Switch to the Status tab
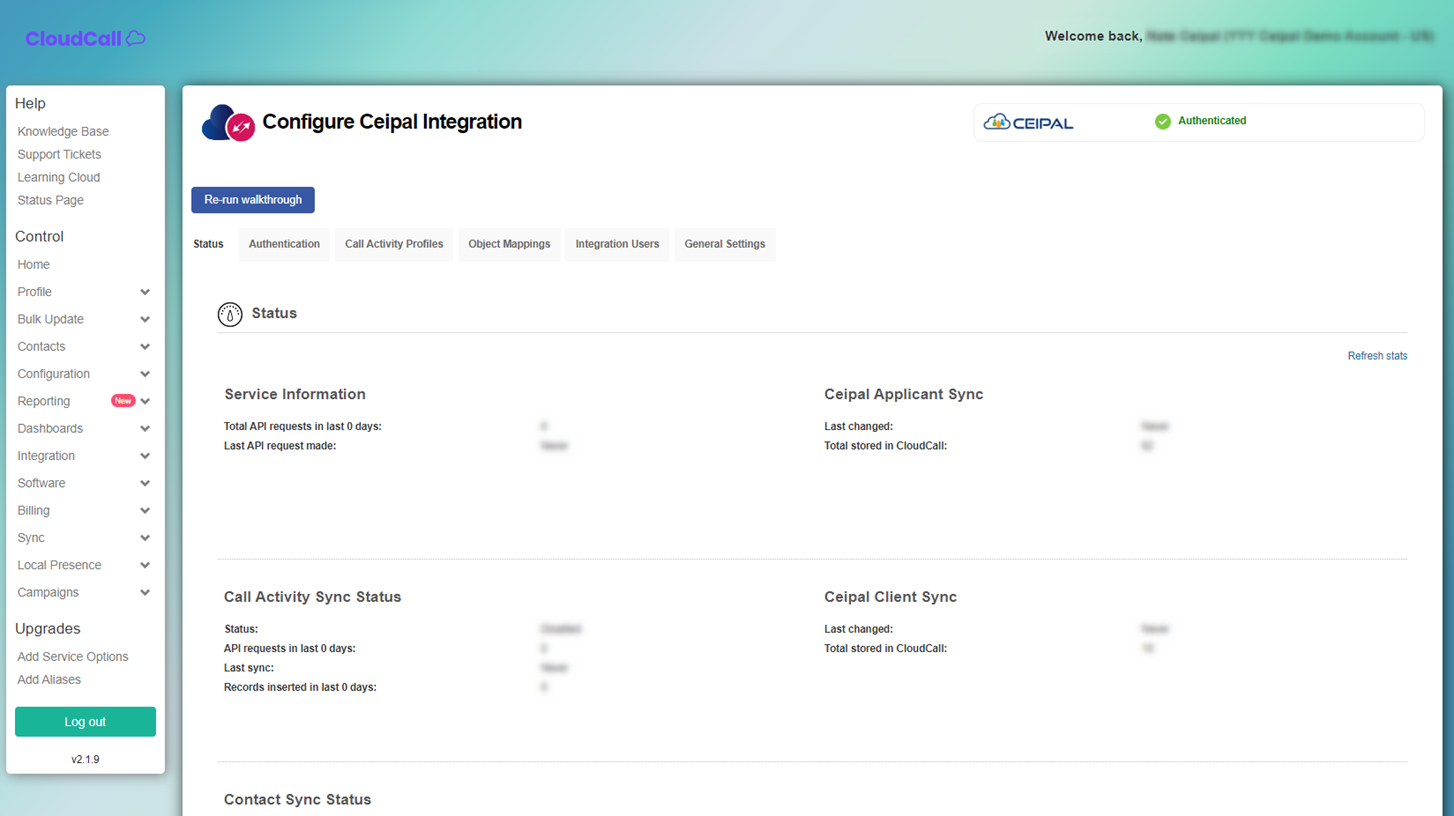The width and height of the screenshot is (1454, 816). tap(208, 244)
